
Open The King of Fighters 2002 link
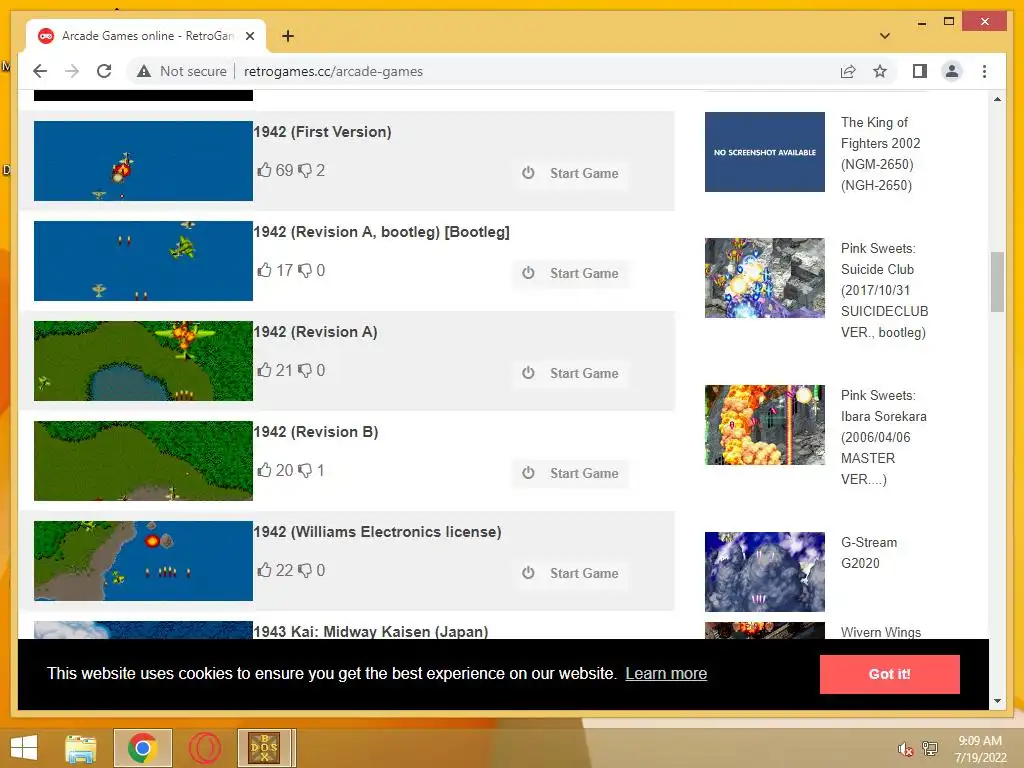pyautogui.click(x=881, y=153)
